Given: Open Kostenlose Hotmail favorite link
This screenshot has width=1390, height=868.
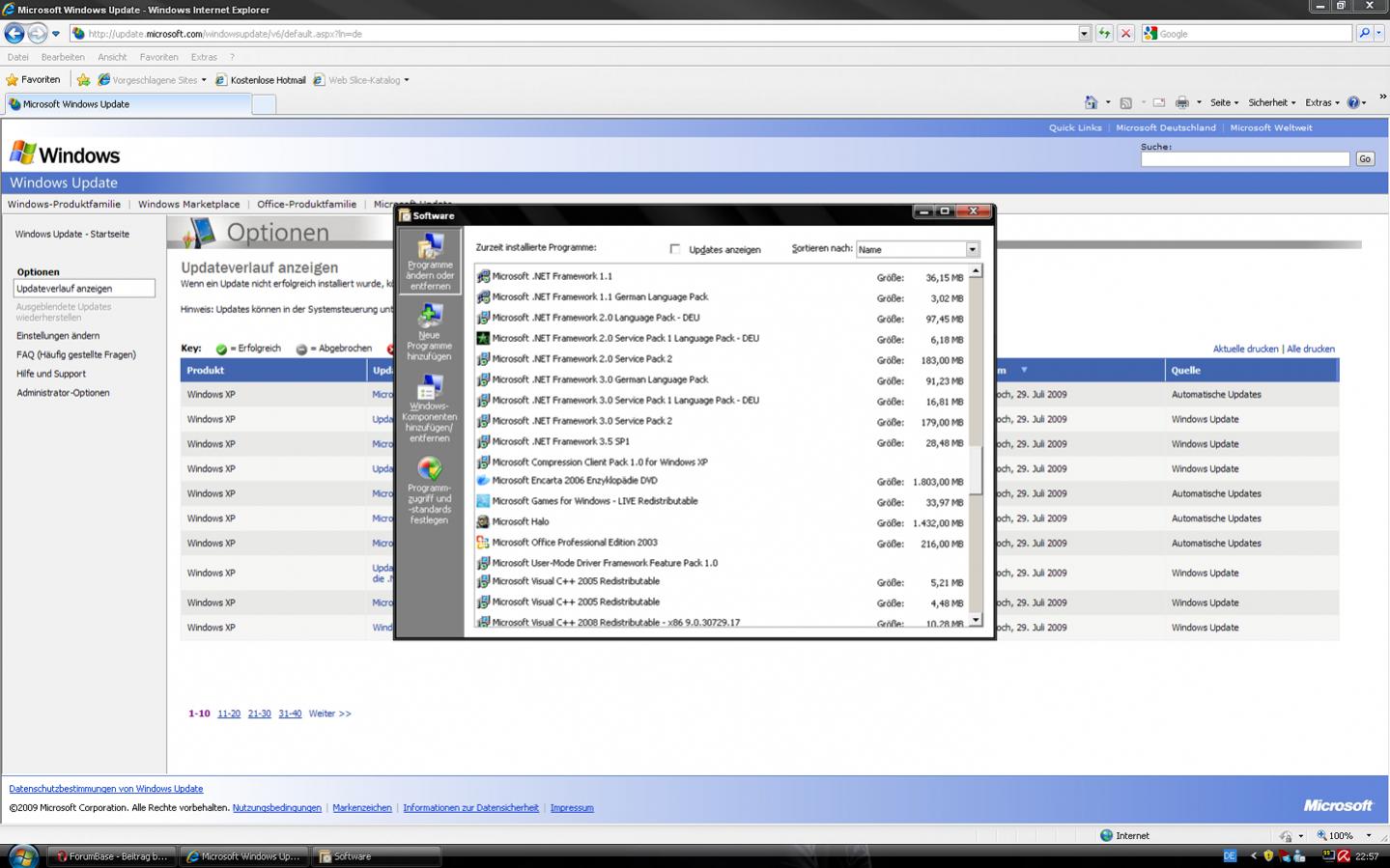Looking at the screenshot, I should (260, 80).
